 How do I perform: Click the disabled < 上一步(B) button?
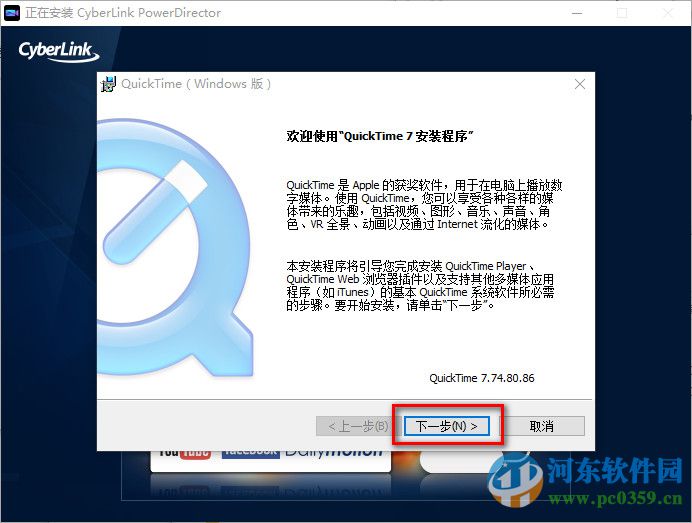pos(358,426)
